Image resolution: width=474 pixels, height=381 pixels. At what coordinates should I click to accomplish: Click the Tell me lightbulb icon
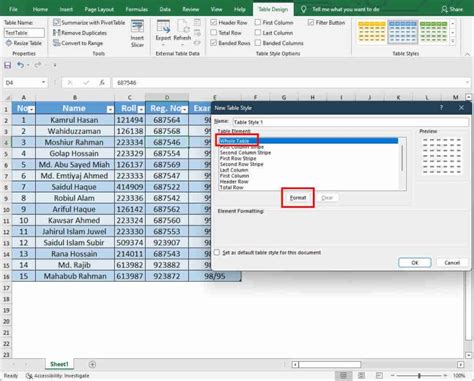(x=303, y=9)
